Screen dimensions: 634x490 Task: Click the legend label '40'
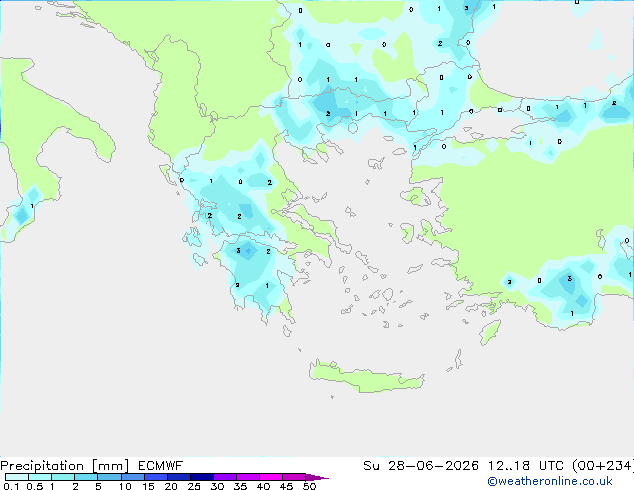(x=263, y=486)
